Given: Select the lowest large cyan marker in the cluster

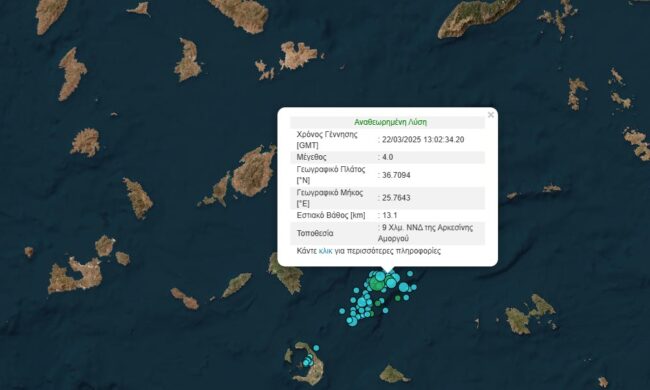Looking at the screenshot, I should (353, 322).
